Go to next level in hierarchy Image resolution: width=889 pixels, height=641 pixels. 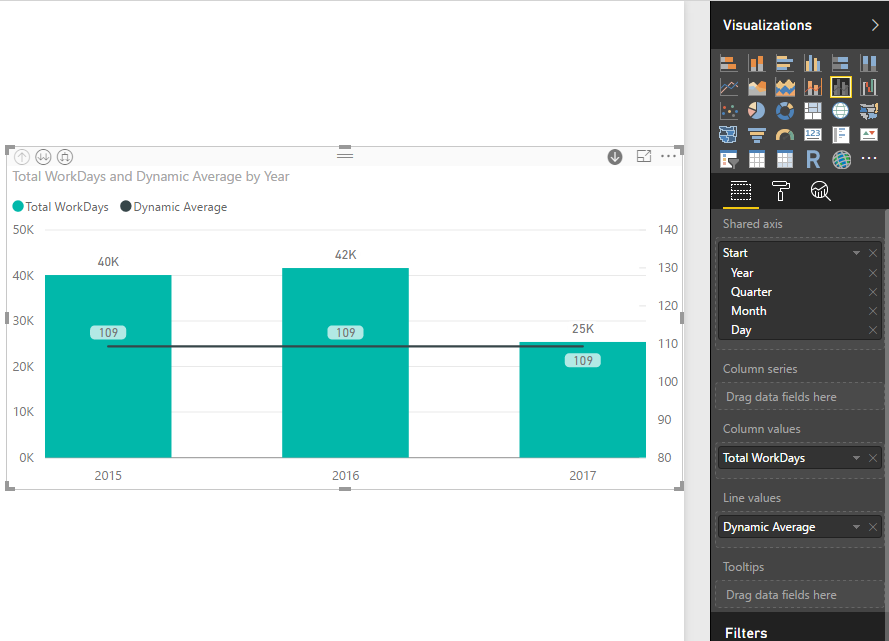(x=43, y=157)
